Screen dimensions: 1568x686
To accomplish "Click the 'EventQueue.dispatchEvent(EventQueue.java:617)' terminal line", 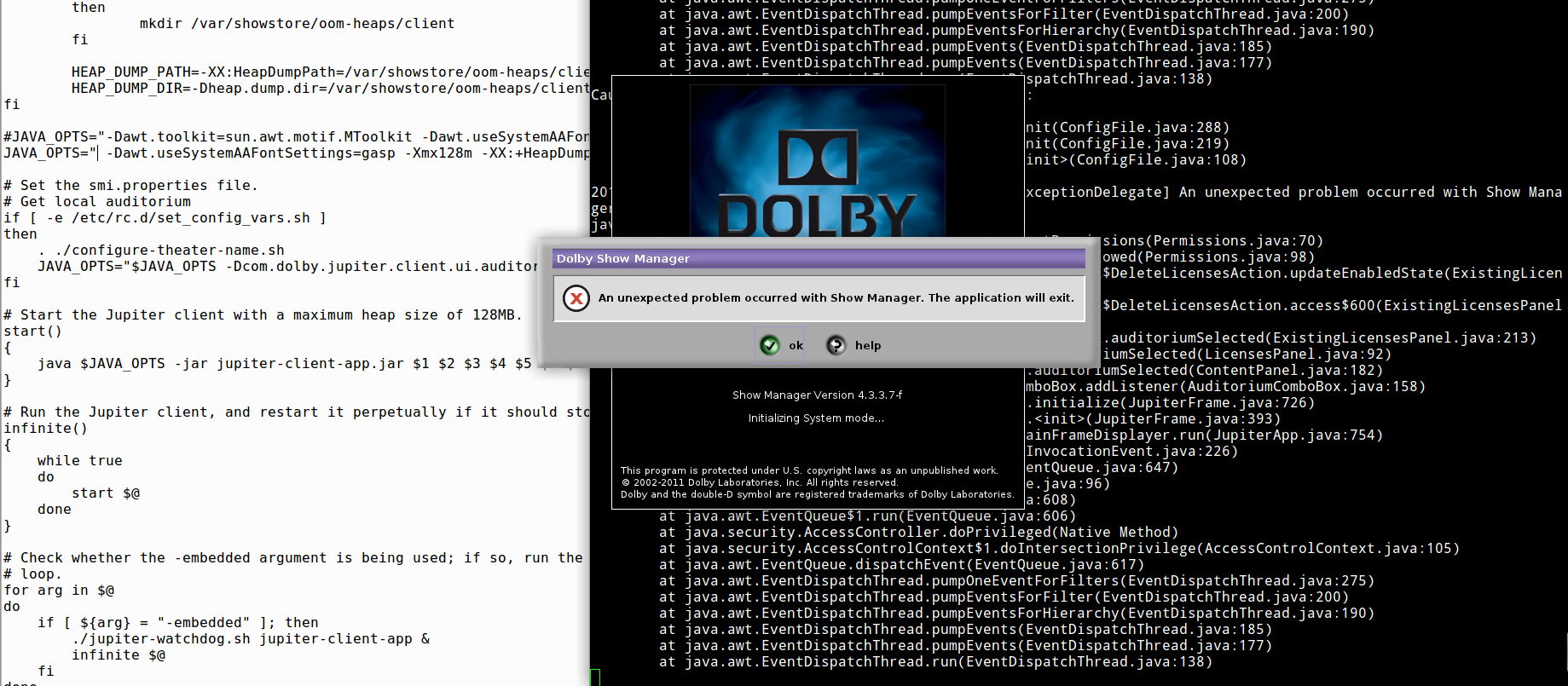I will click(x=901, y=565).
